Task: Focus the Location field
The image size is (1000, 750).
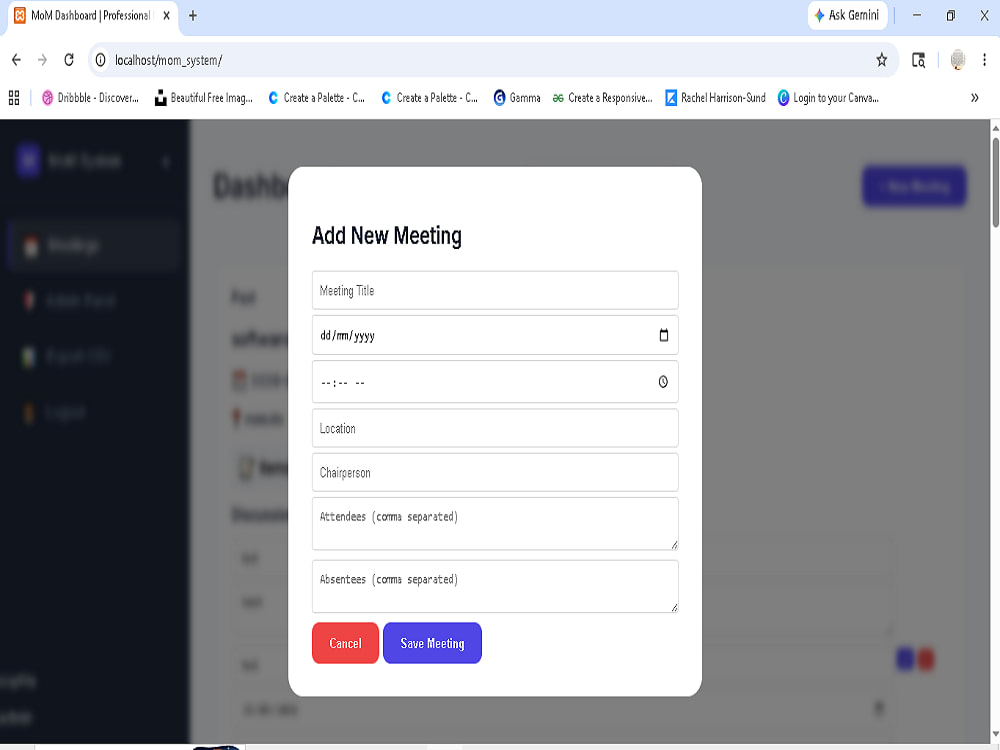Action: [x=495, y=428]
